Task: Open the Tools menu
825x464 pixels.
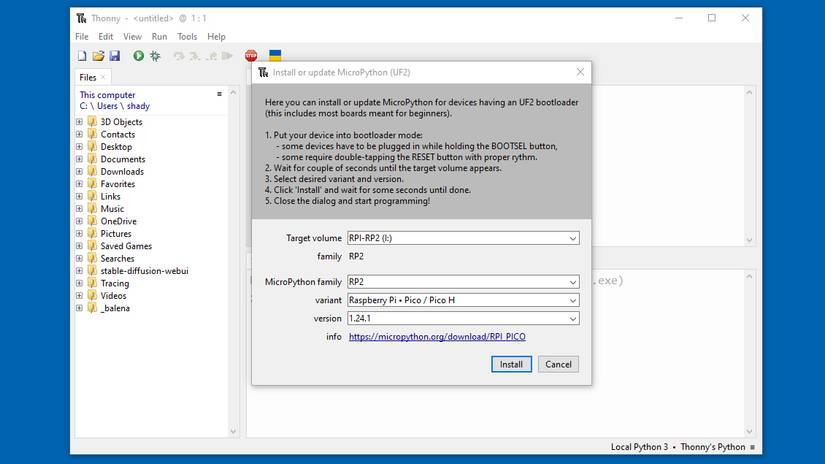Action: pyautogui.click(x=187, y=36)
